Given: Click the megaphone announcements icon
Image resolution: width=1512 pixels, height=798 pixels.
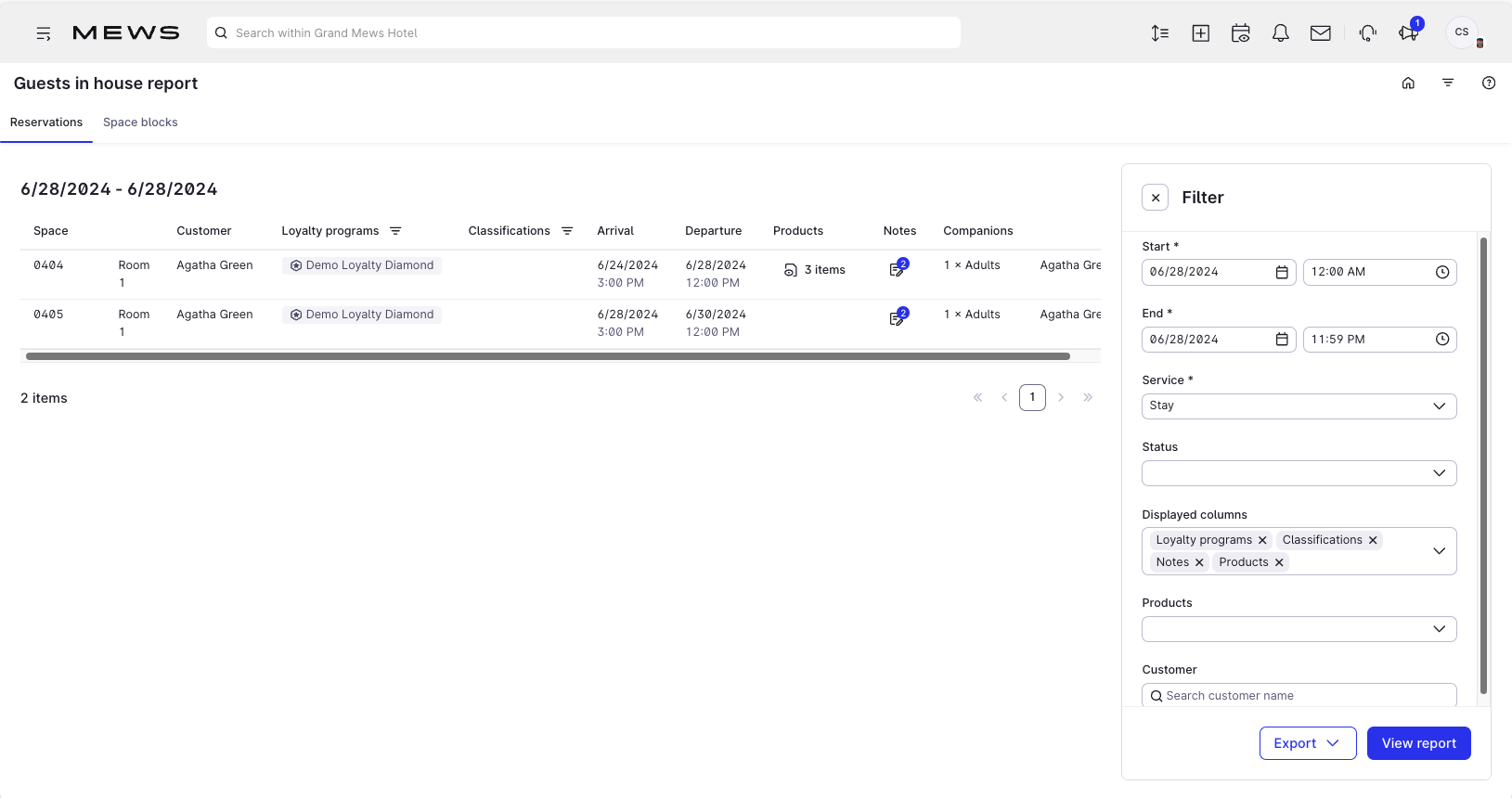Looking at the screenshot, I should coord(1408,33).
